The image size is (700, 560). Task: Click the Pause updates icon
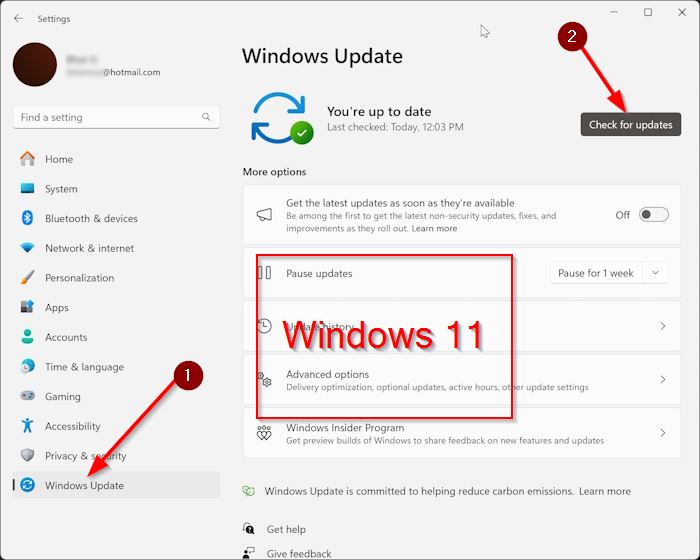pyautogui.click(x=264, y=273)
